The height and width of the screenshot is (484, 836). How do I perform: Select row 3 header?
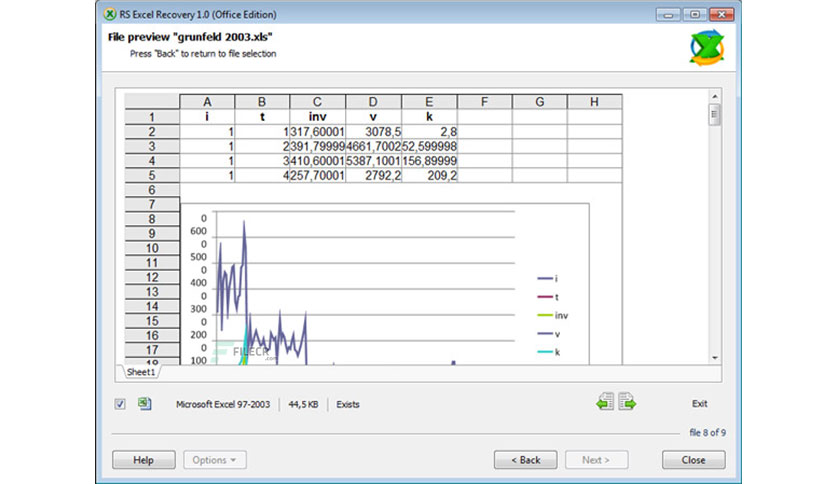coord(152,146)
